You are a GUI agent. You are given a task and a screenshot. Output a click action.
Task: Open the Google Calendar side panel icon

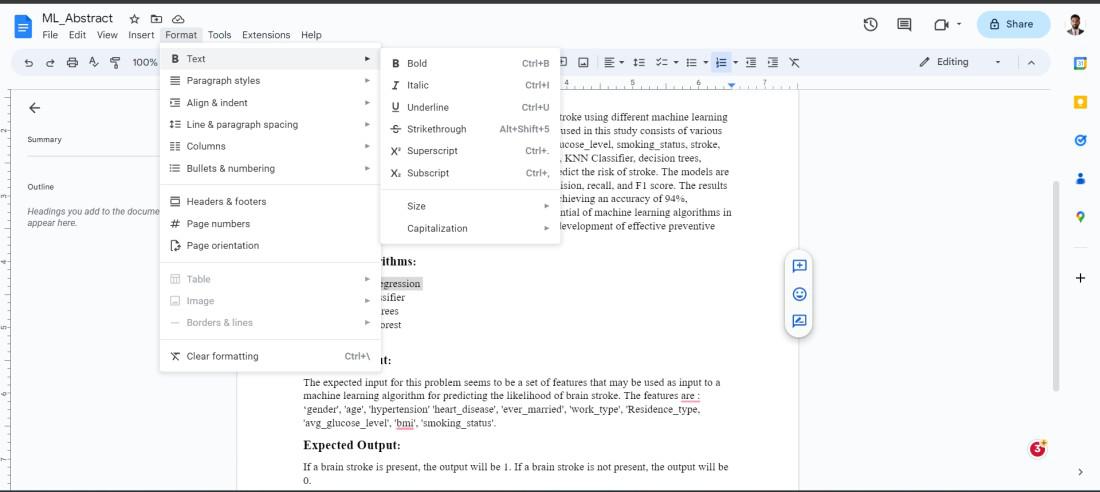point(1080,63)
